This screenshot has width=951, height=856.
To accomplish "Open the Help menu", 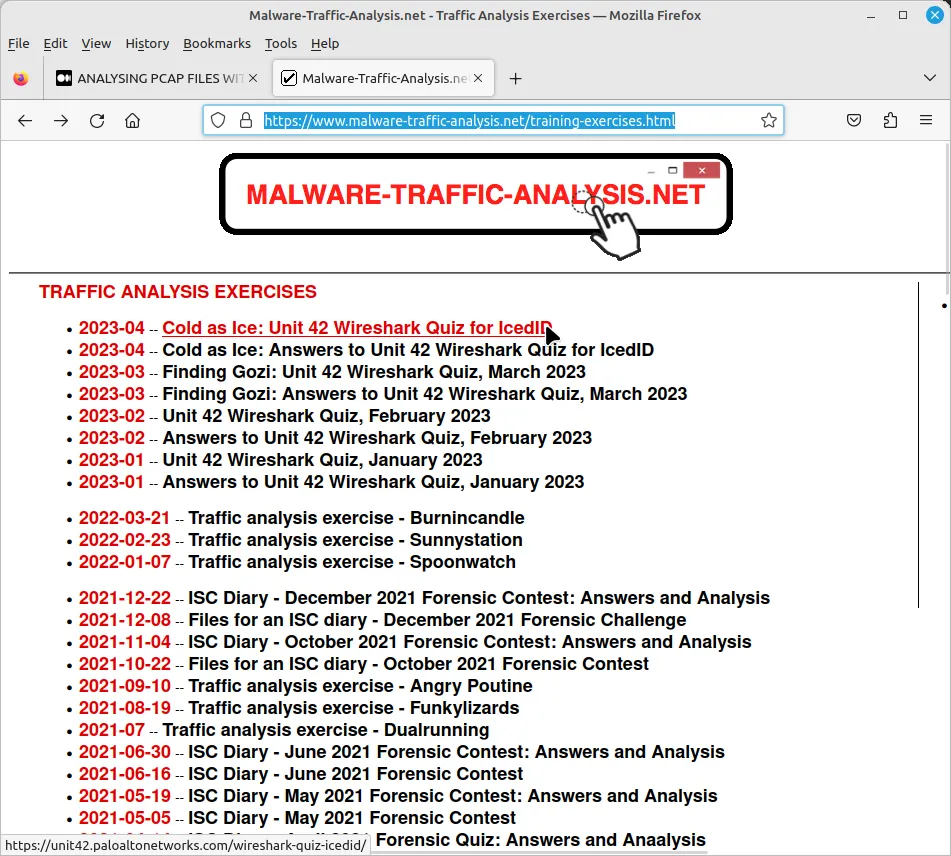I will click(324, 44).
